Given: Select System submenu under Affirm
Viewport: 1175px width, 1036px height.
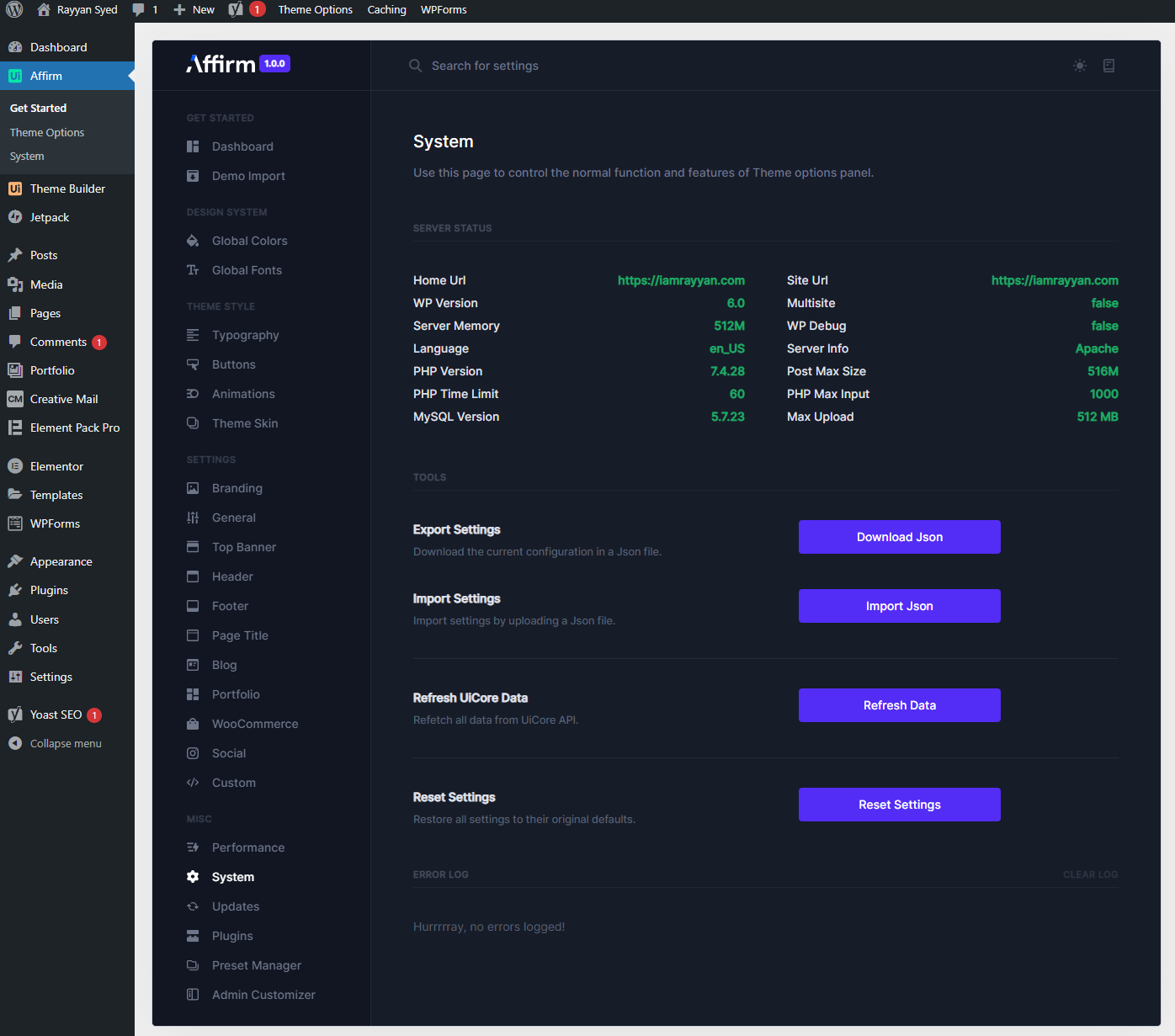Looking at the screenshot, I should click(x=27, y=157).
